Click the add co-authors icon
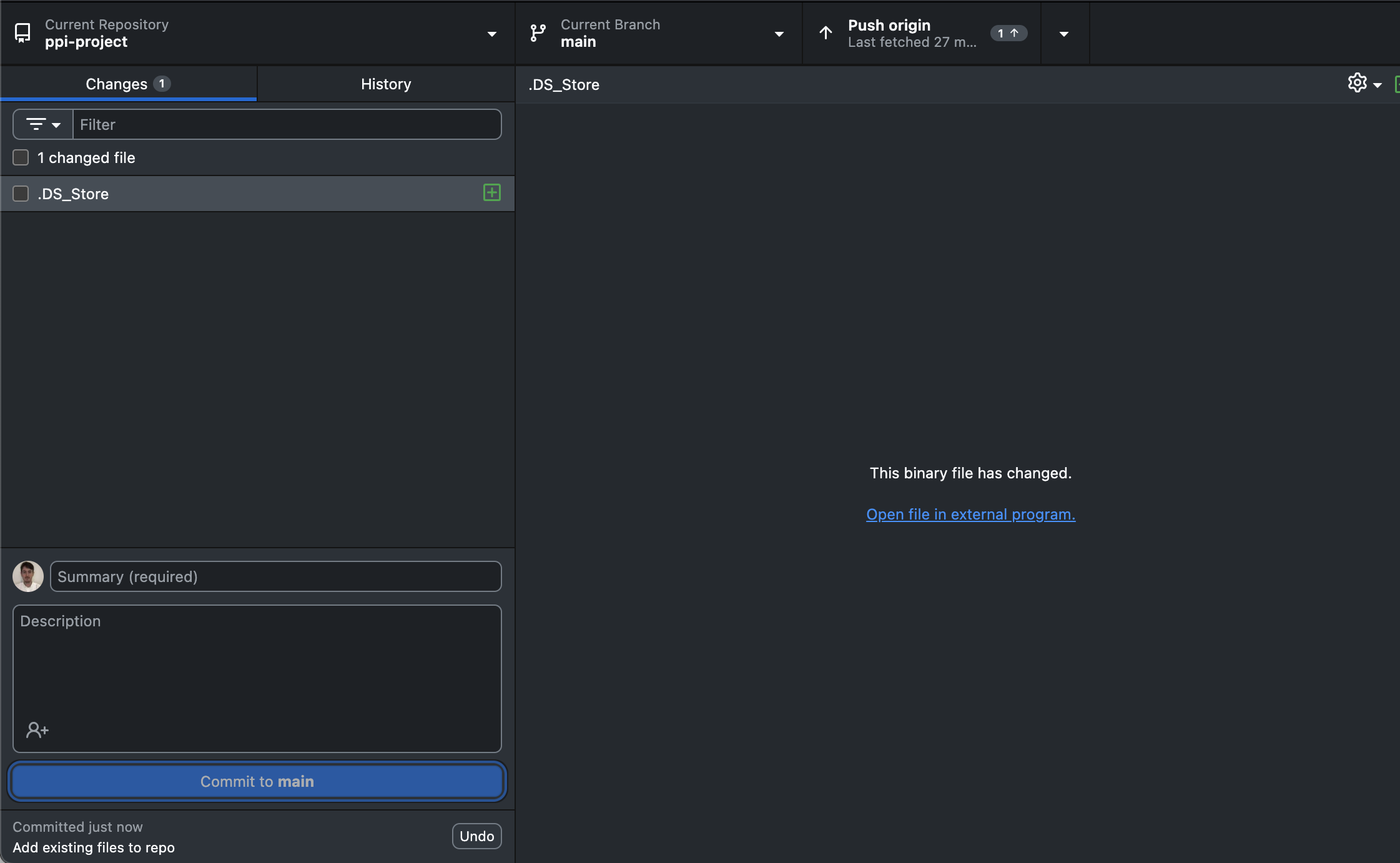The height and width of the screenshot is (863, 1400). click(37, 729)
